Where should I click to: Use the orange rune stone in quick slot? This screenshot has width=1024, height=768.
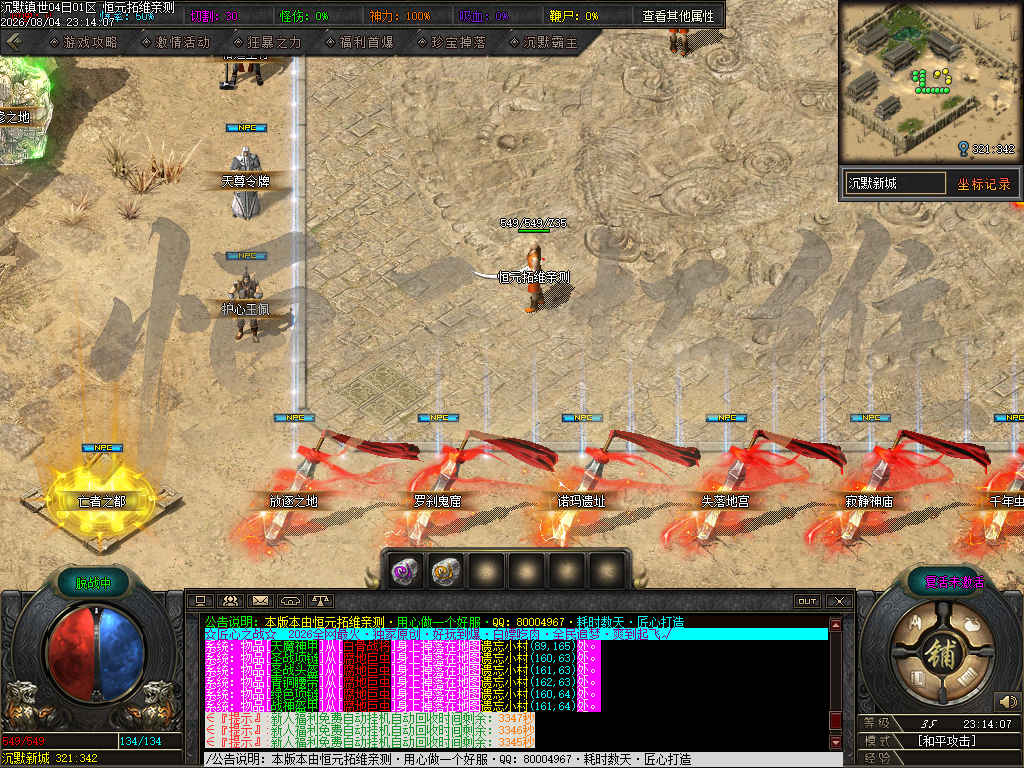(x=447, y=572)
